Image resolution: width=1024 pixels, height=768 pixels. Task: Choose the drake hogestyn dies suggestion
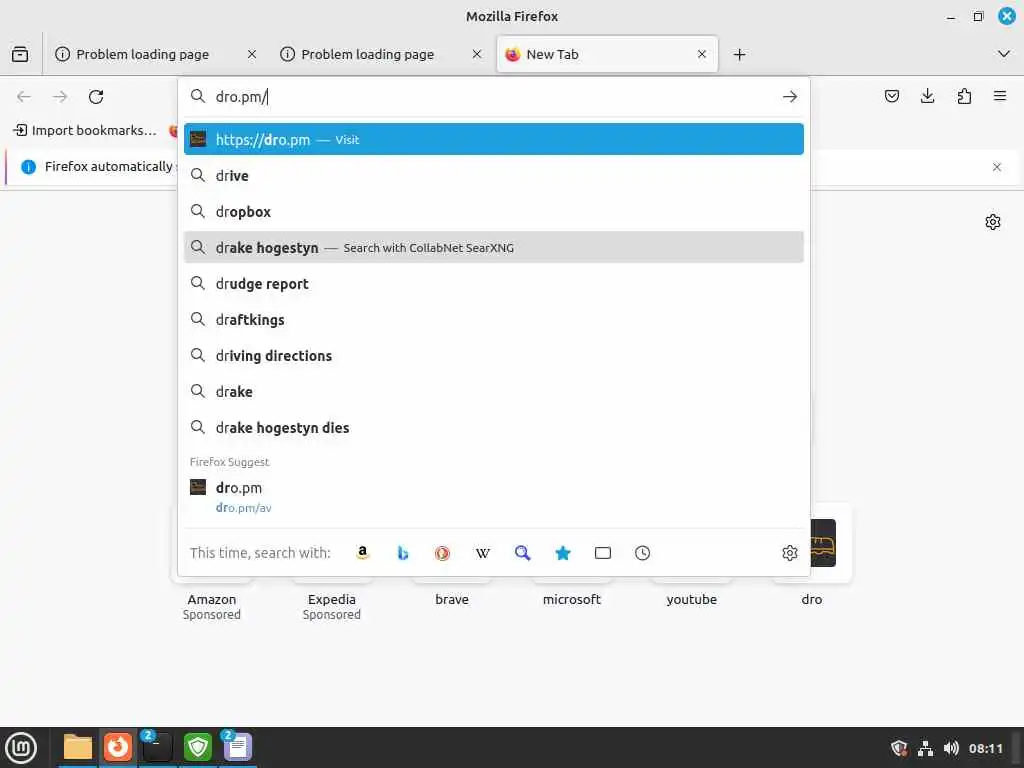494,428
